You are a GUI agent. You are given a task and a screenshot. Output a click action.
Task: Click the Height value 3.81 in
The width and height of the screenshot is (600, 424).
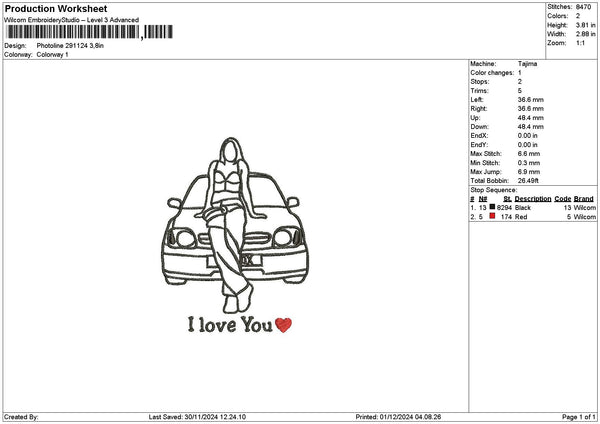pyautogui.click(x=585, y=25)
